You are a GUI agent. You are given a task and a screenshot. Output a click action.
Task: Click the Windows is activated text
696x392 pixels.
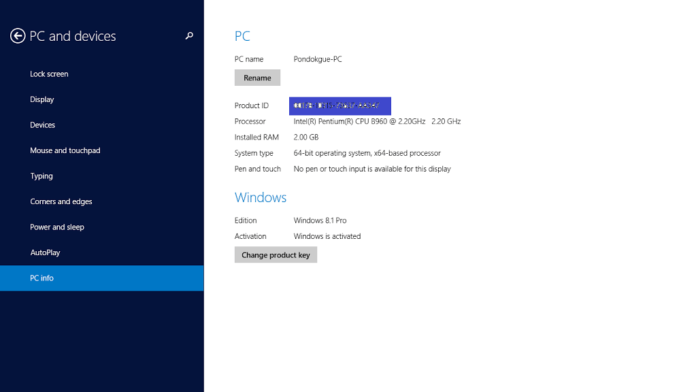(x=327, y=236)
